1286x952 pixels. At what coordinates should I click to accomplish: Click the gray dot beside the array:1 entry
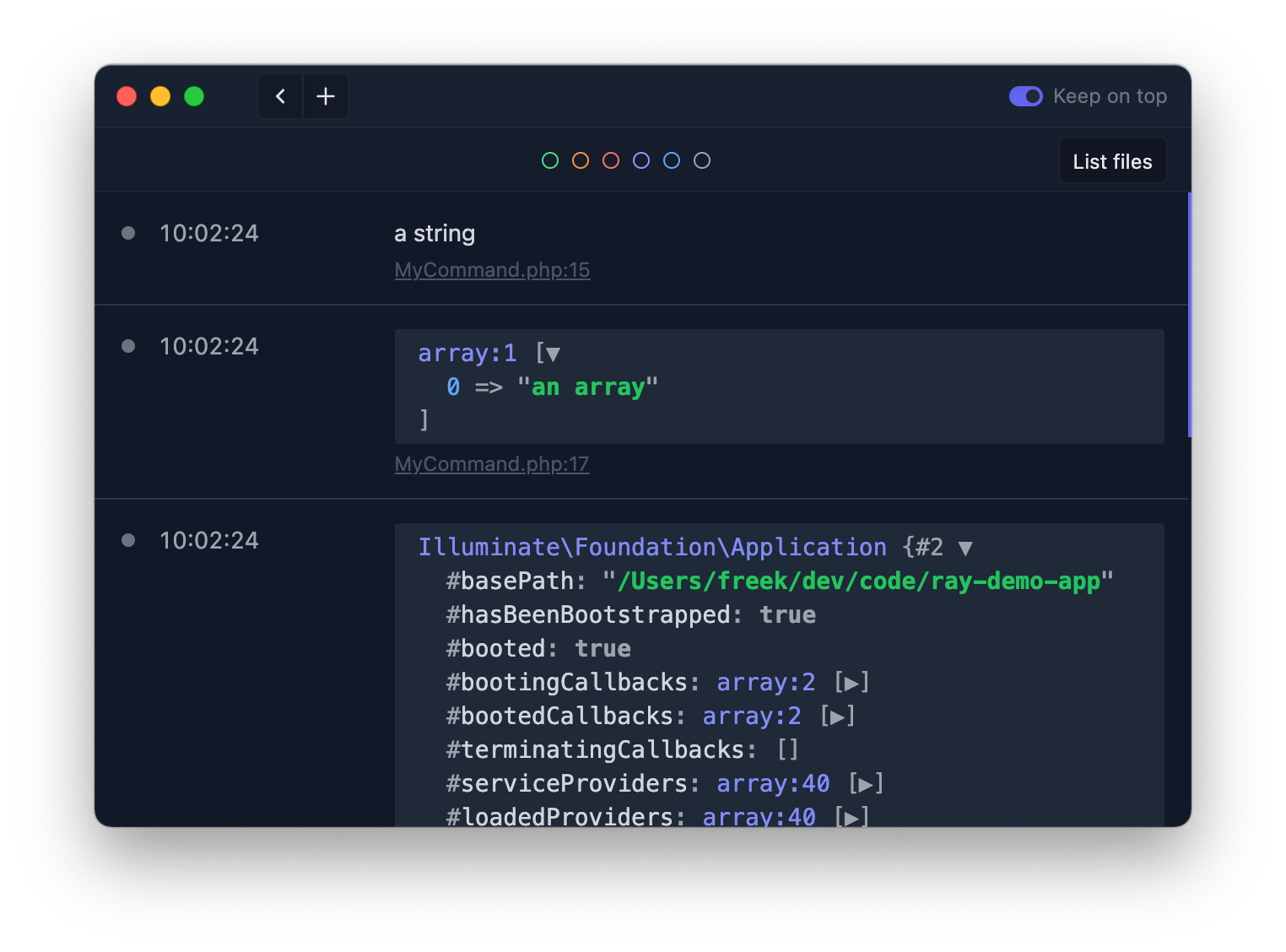[x=128, y=346]
